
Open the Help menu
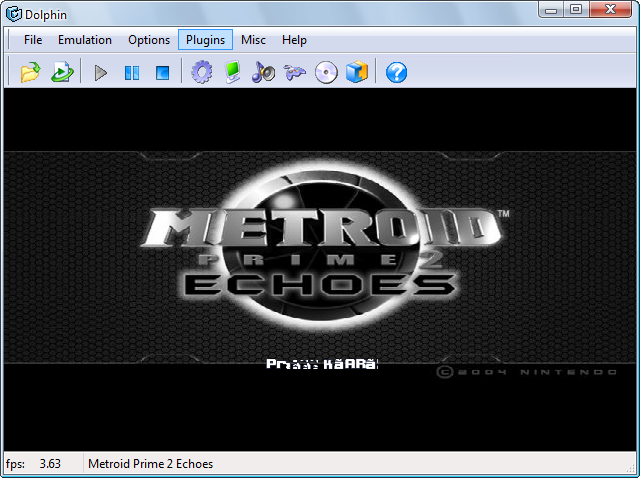[x=294, y=40]
